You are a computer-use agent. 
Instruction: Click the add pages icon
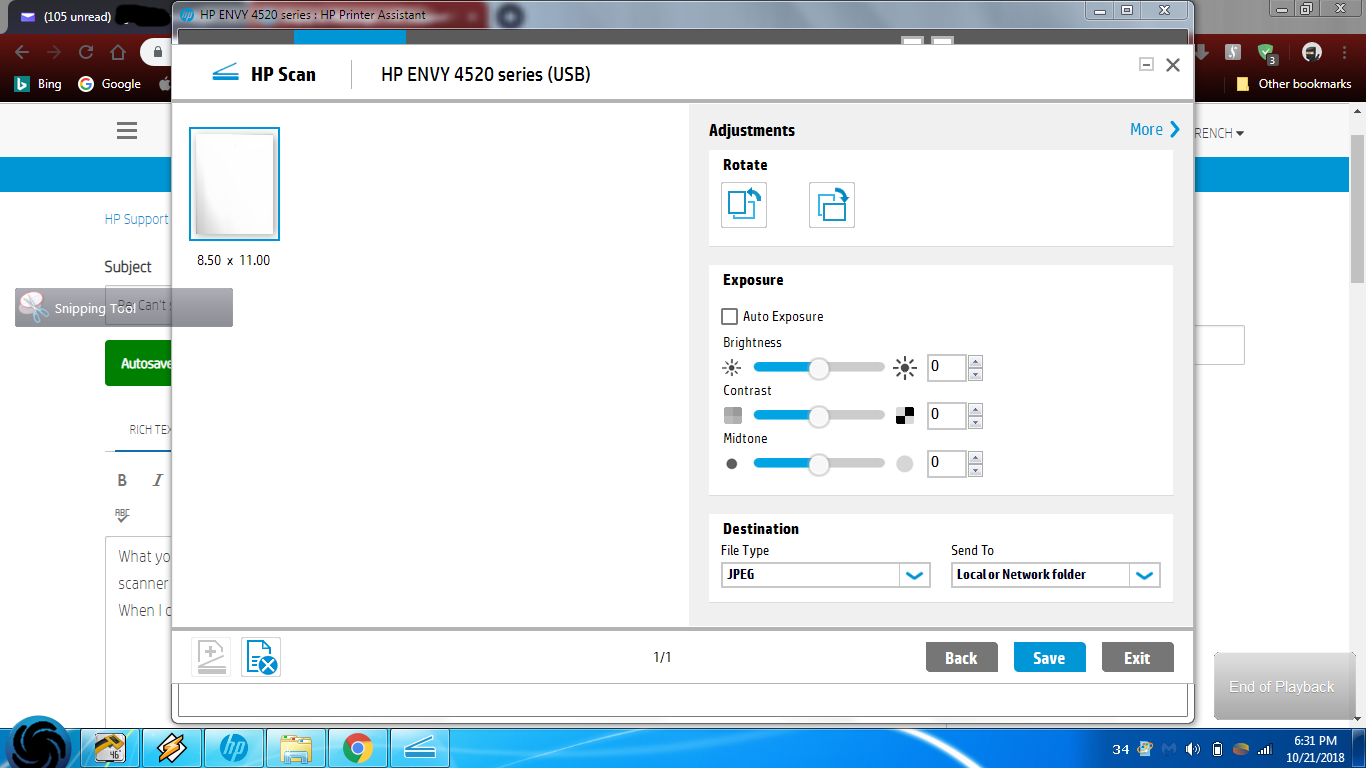click(x=211, y=657)
